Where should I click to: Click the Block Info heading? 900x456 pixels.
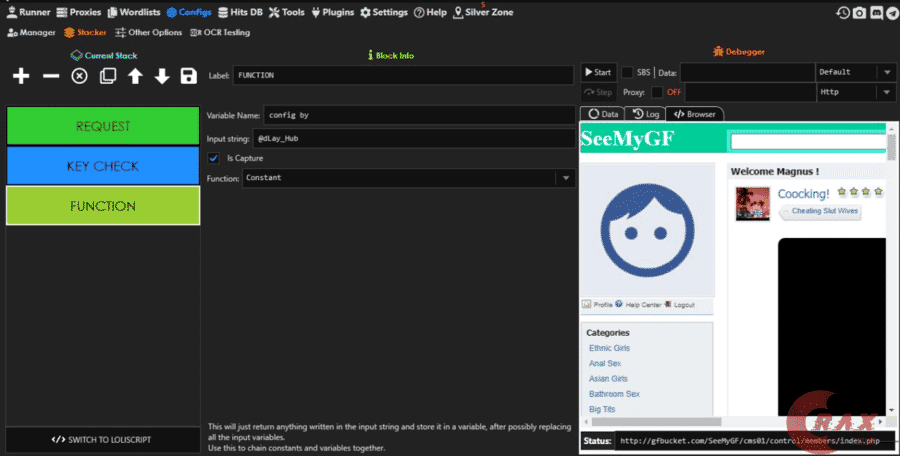[x=391, y=56]
